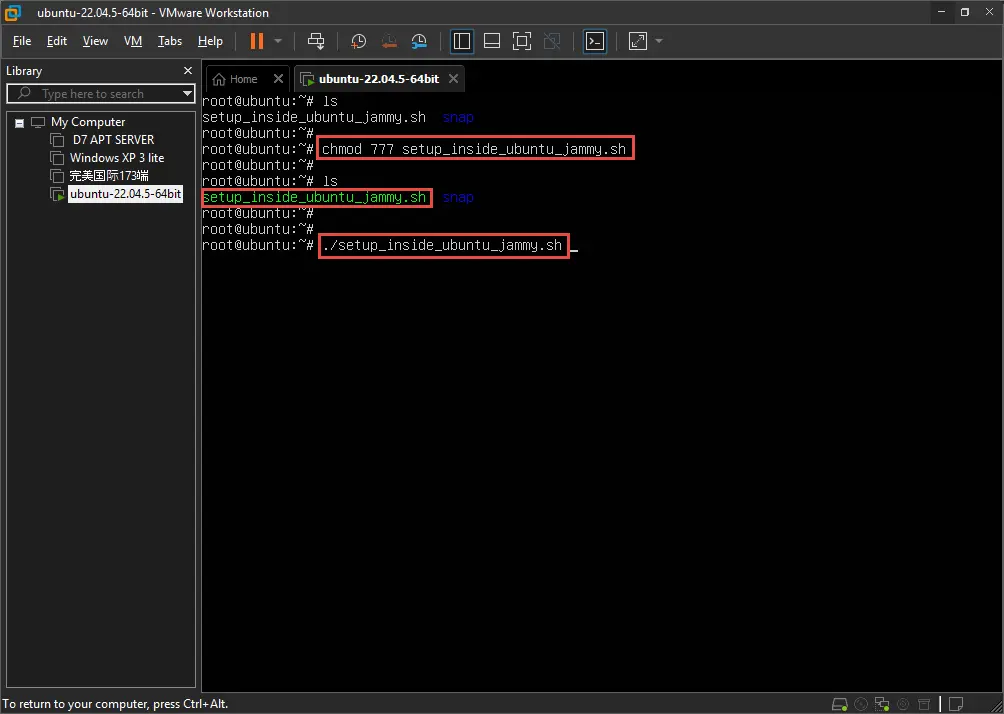
Task: Click the stretch guest display icon
Action: click(638, 41)
